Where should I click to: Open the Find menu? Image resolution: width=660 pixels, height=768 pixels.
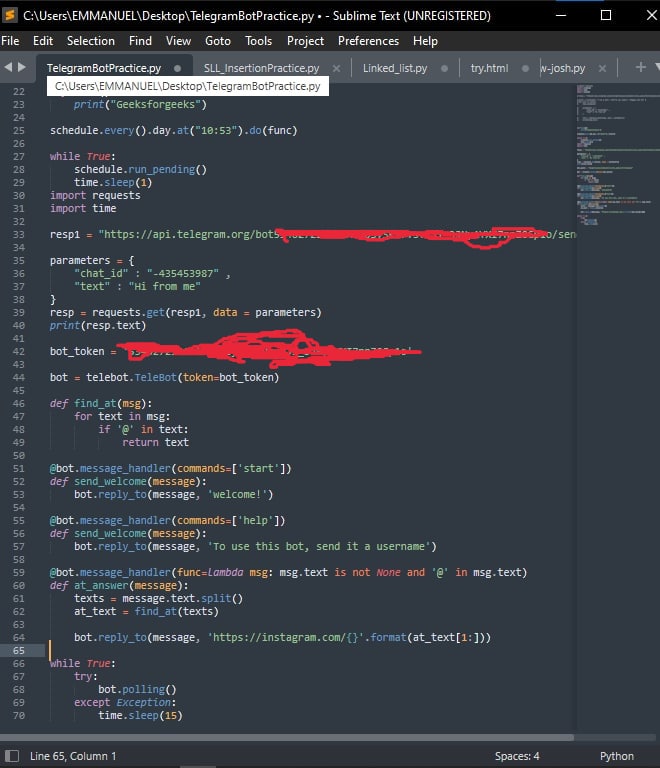pos(140,41)
